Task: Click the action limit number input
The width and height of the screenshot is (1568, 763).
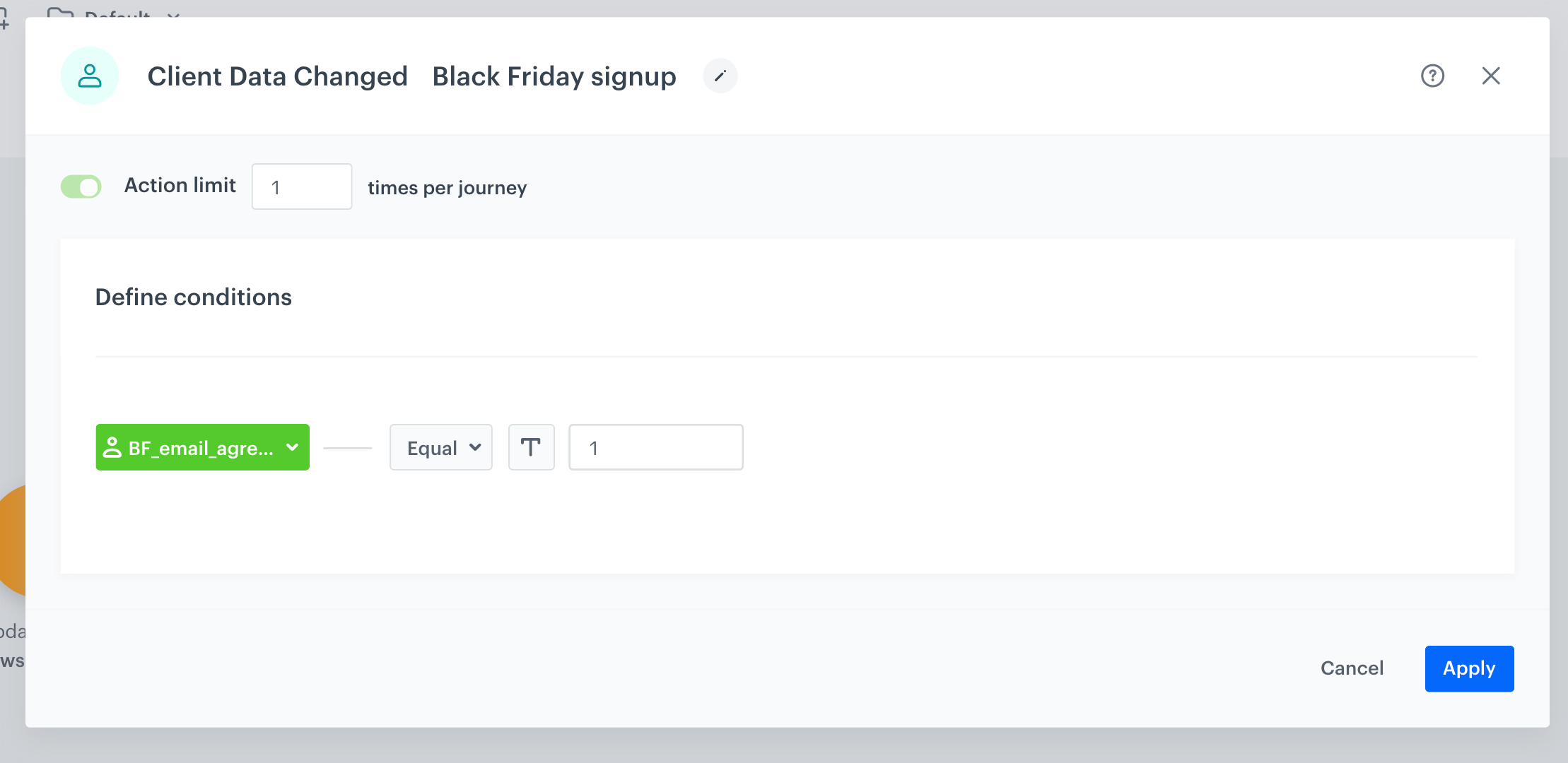Action: 301,186
